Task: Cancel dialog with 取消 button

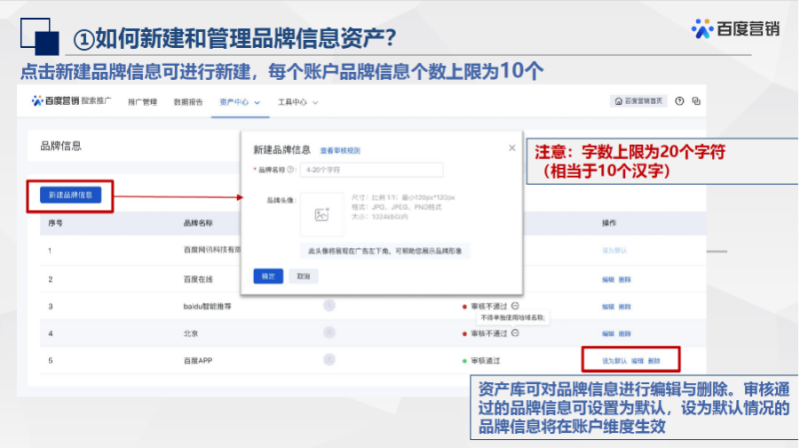Action: coord(304,276)
